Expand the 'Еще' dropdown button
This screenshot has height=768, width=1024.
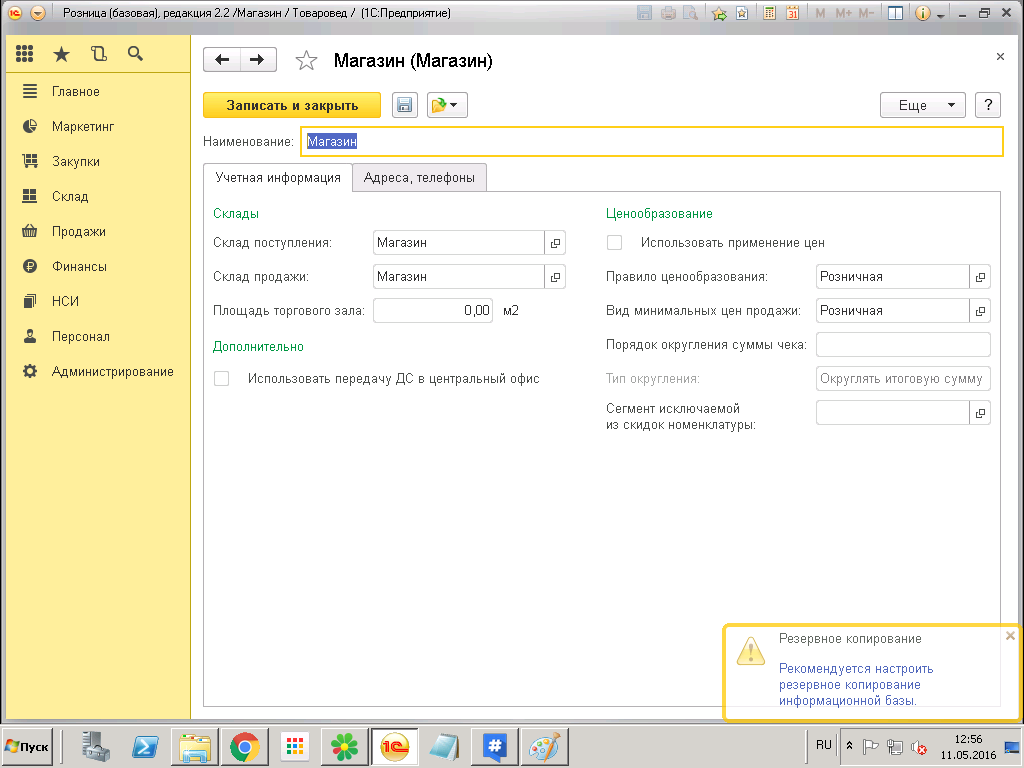pyautogui.click(x=922, y=105)
